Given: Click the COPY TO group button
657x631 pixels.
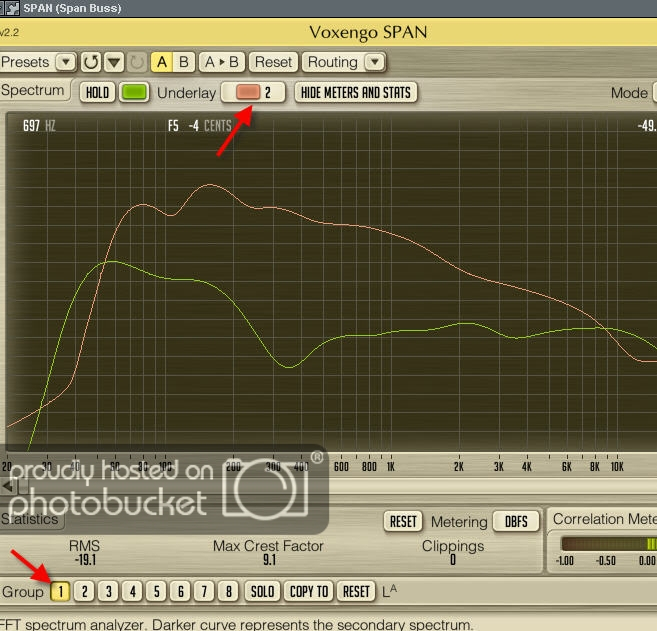Looking at the screenshot, I should tap(309, 592).
